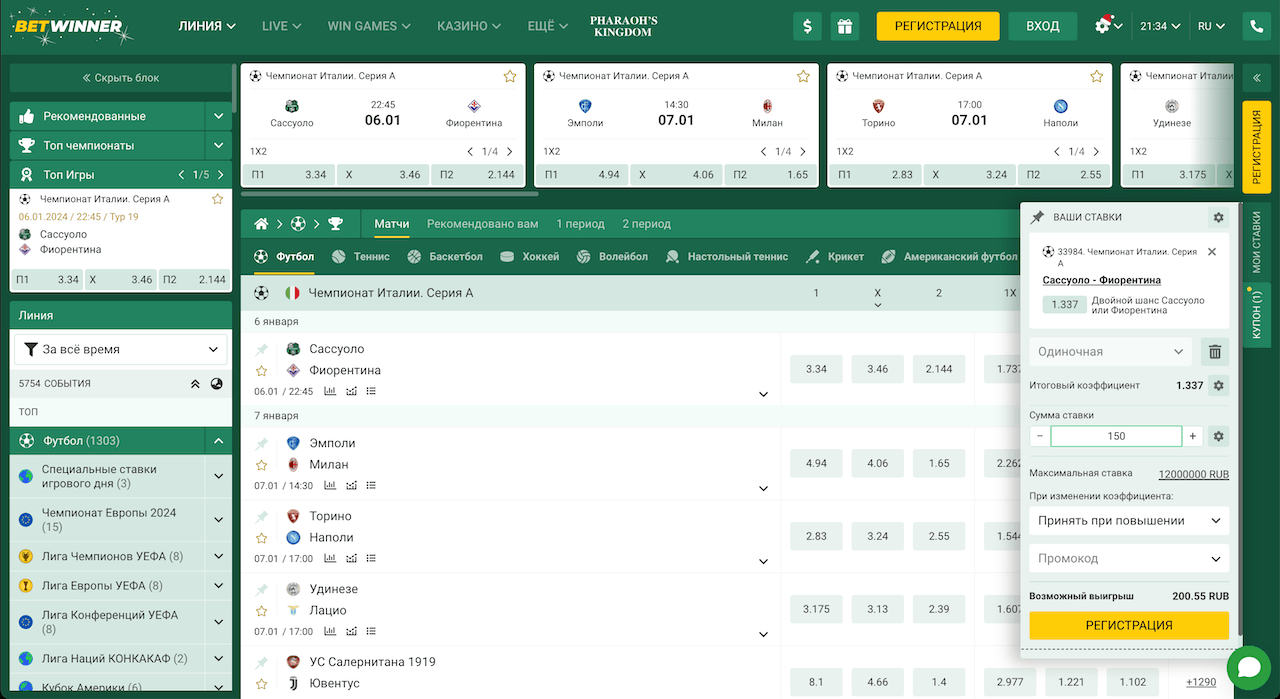Open the Одиночная bet type dropdown
Image resolution: width=1280 pixels, height=699 pixels.
1110,352
